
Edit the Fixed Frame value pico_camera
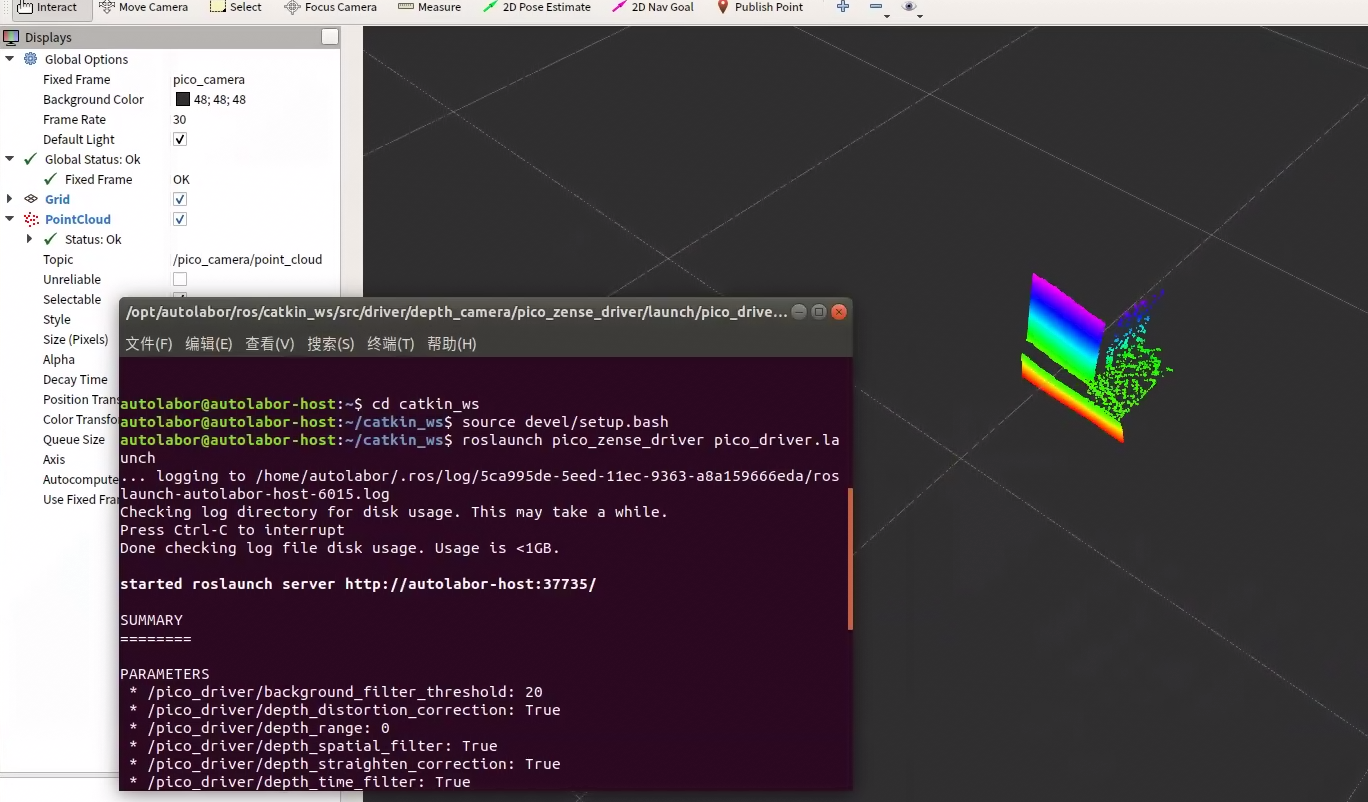209,79
